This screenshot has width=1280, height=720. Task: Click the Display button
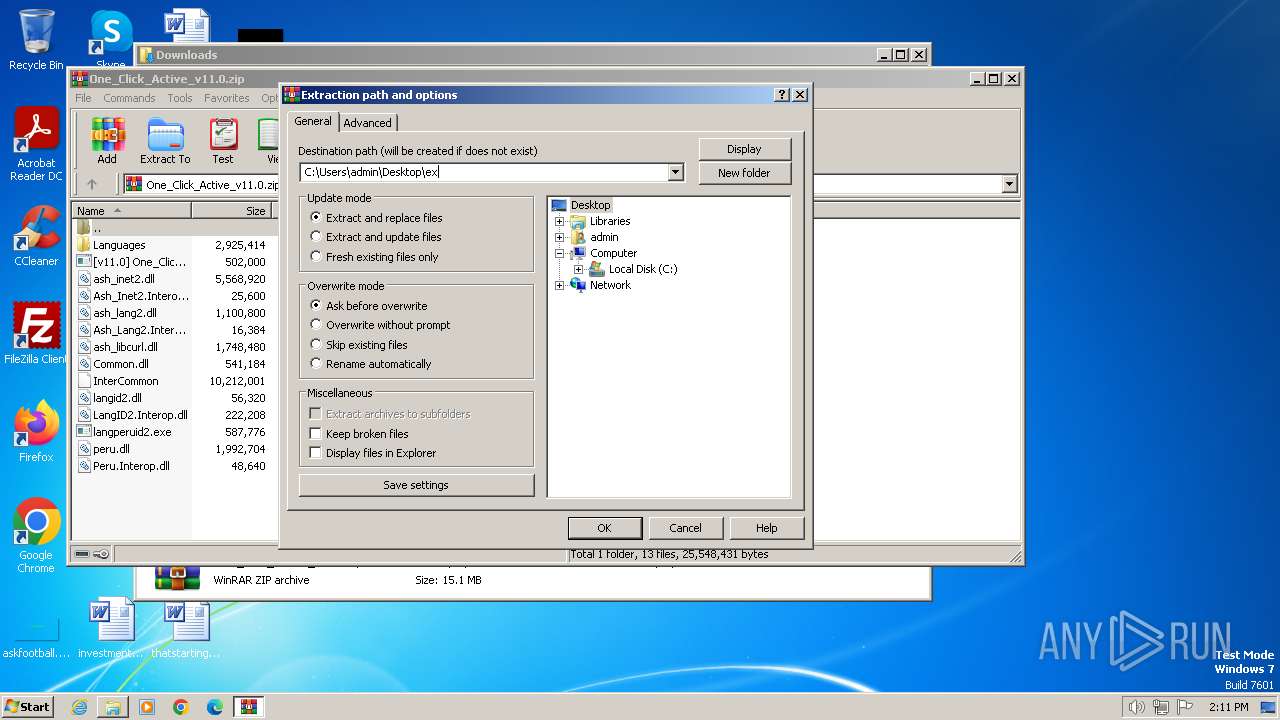[744, 149]
